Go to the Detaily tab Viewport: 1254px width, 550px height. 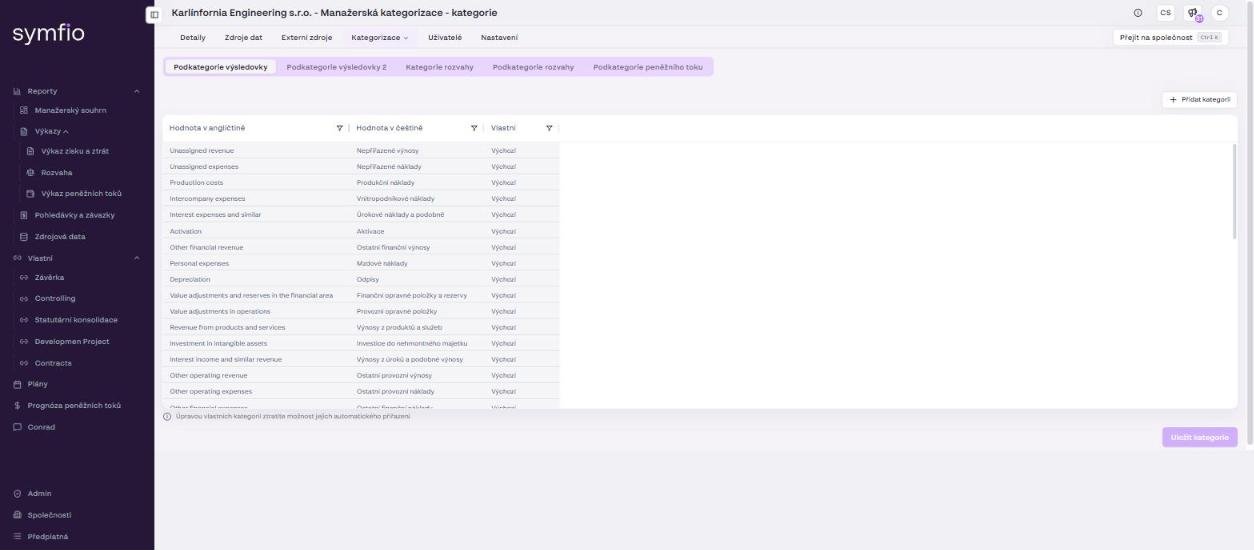(x=193, y=37)
